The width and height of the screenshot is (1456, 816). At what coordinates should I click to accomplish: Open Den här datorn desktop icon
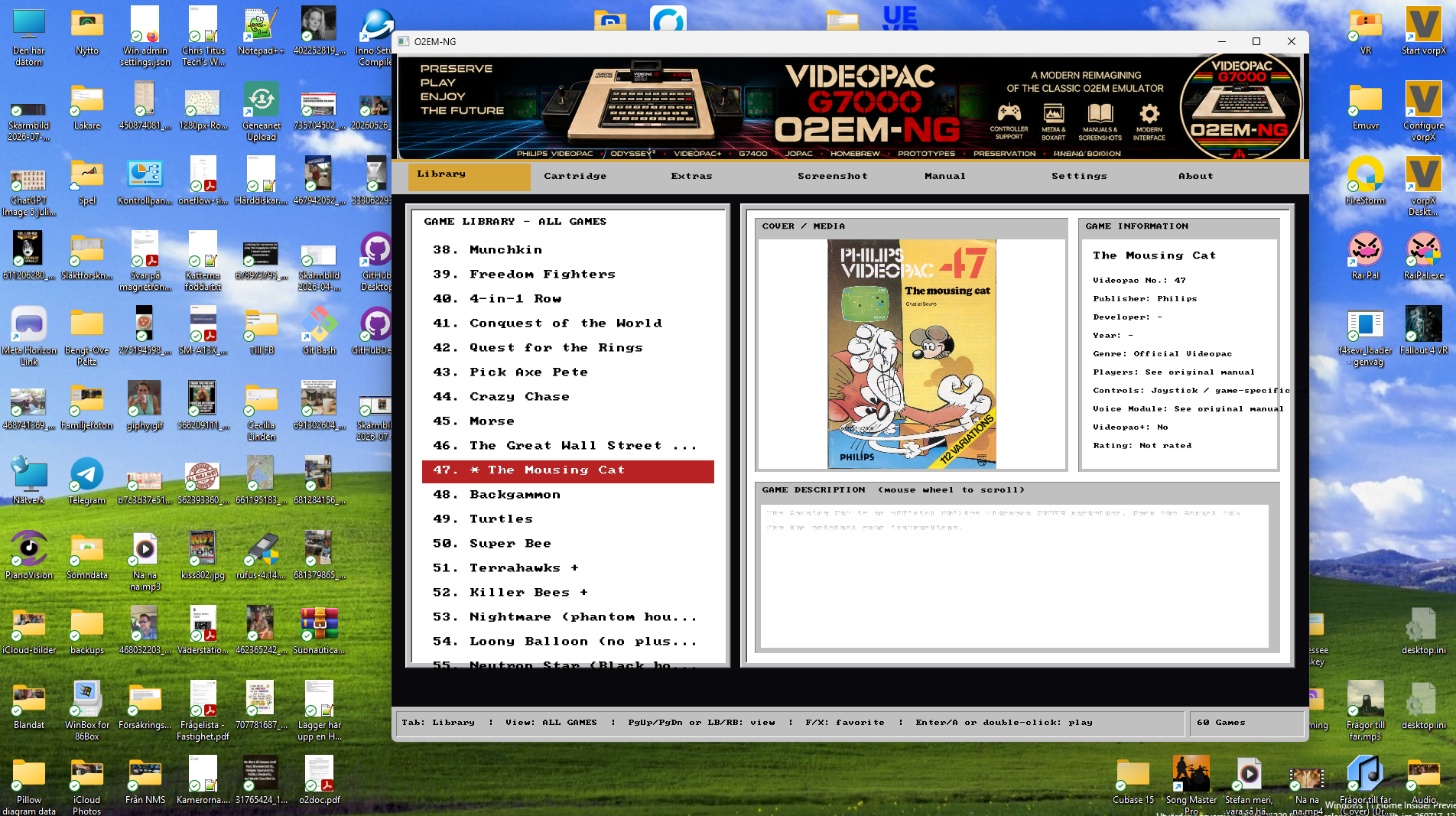pos(29,37)
